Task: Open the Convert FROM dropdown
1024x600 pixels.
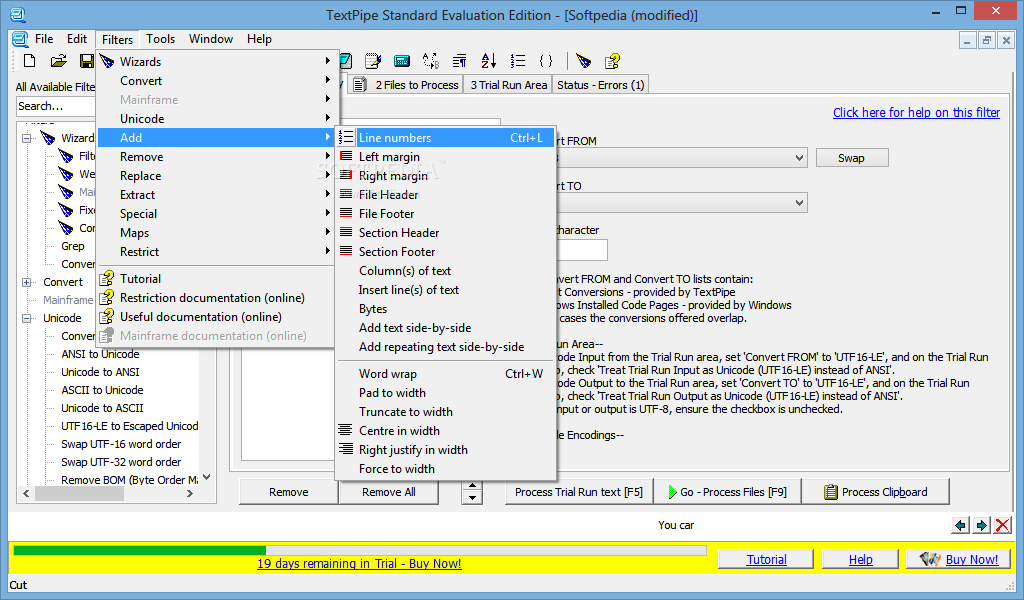Action: pyautogui.click(x=799, y=158)
